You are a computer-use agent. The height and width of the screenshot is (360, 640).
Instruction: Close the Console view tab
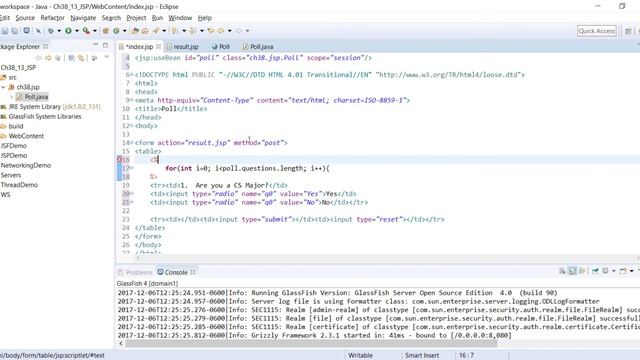click(x=193, y=272)
